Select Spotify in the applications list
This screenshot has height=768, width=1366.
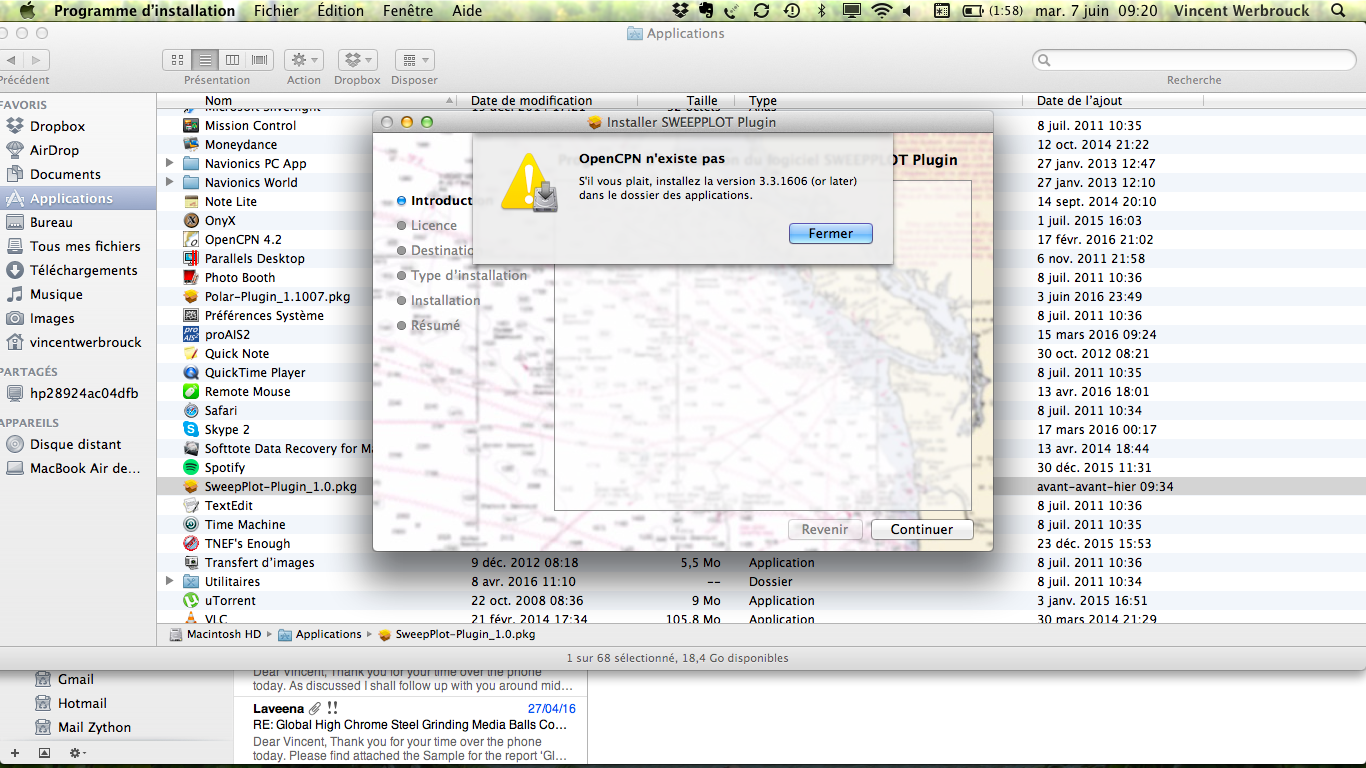(x=225, y=467)
